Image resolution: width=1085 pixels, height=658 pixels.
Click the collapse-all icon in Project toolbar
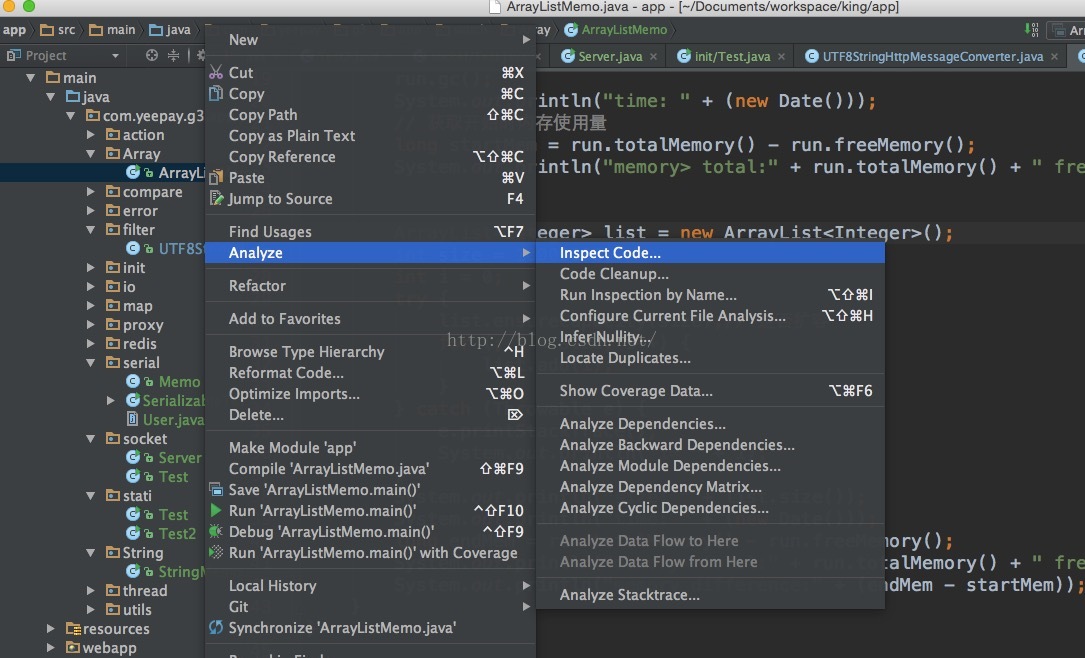point(174,56)
